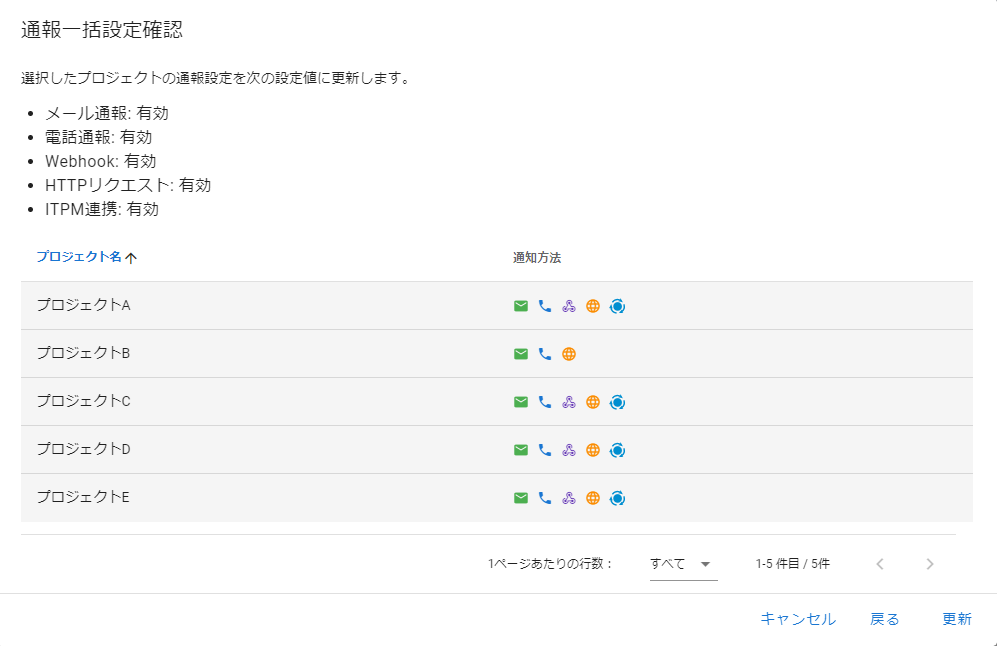Click the ITPM integration icon for プロジェクトA
This screenshot has width=997, height=646.
click(x=618, y=306)
